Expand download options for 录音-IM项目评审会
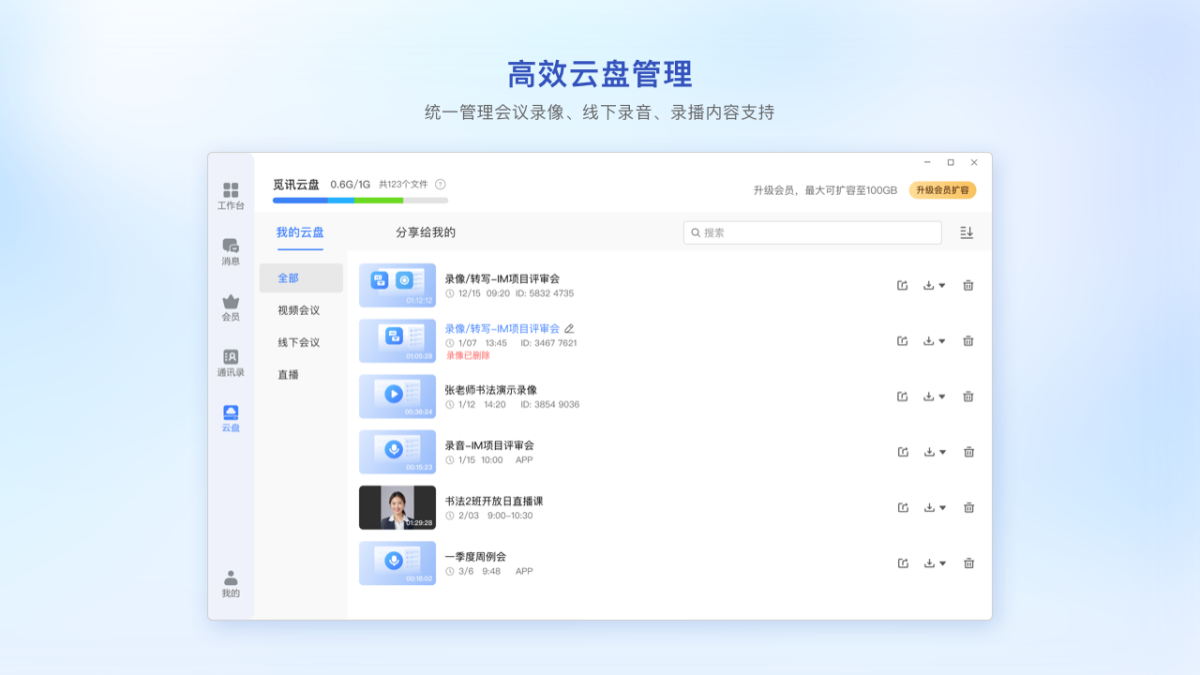 (934, 452)
